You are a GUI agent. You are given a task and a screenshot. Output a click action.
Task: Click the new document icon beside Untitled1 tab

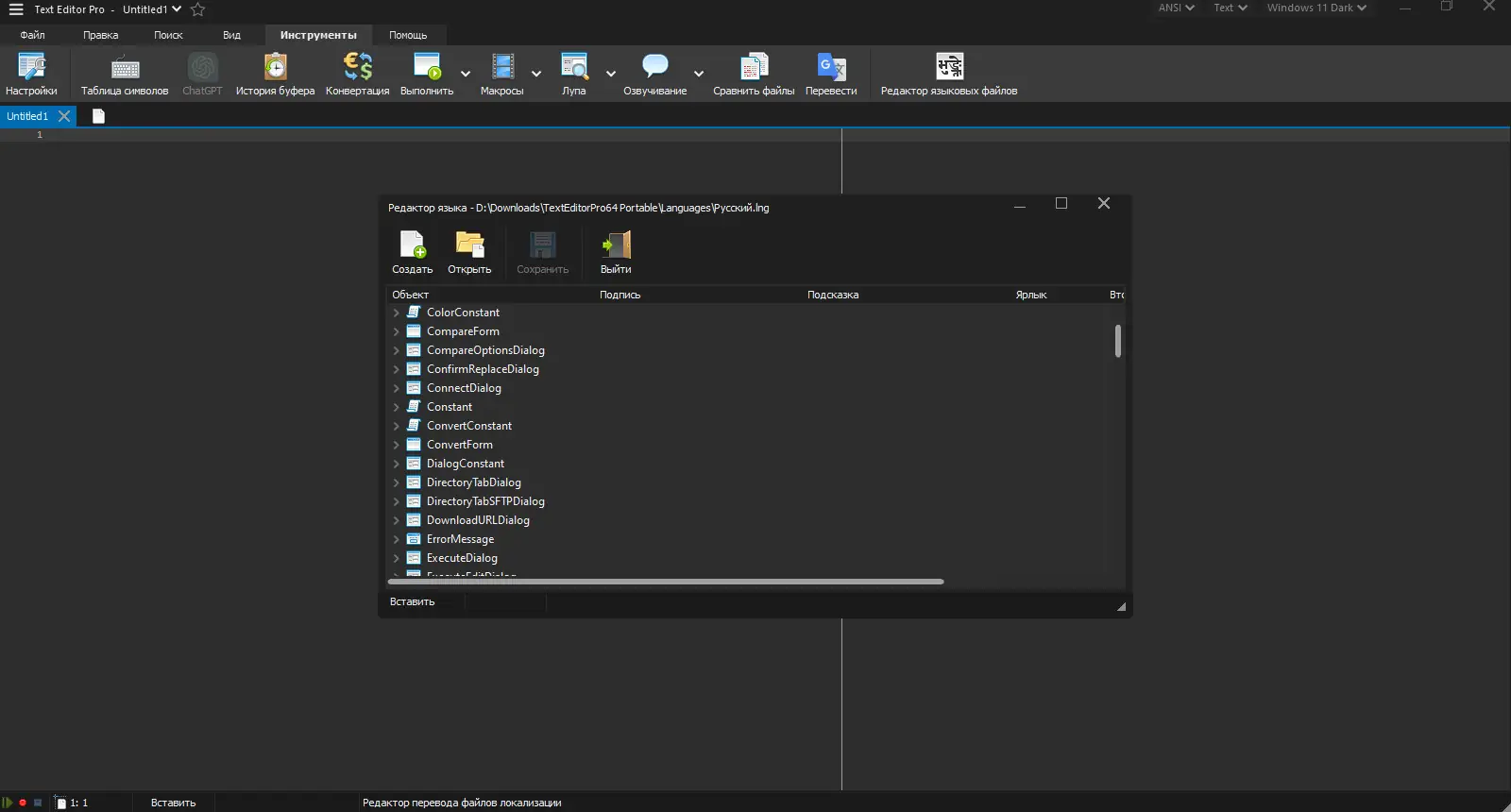coord(98,116)
